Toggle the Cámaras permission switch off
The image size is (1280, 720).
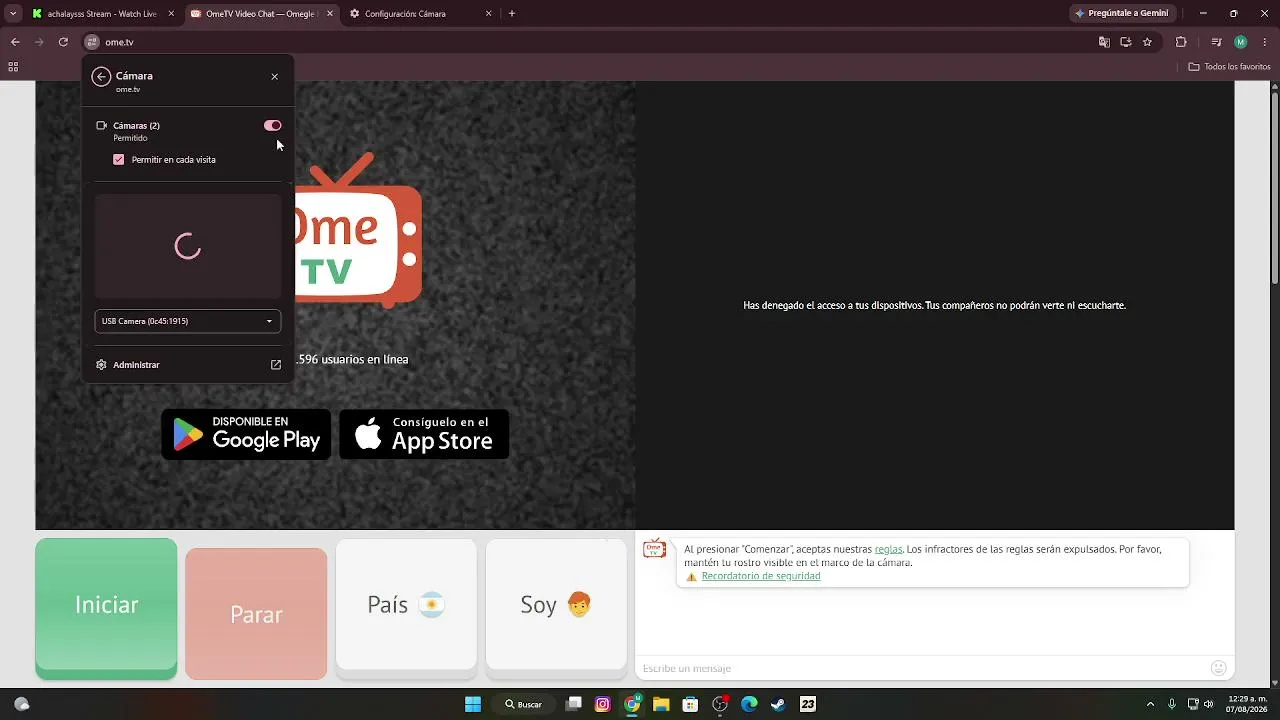coord(273,125)
